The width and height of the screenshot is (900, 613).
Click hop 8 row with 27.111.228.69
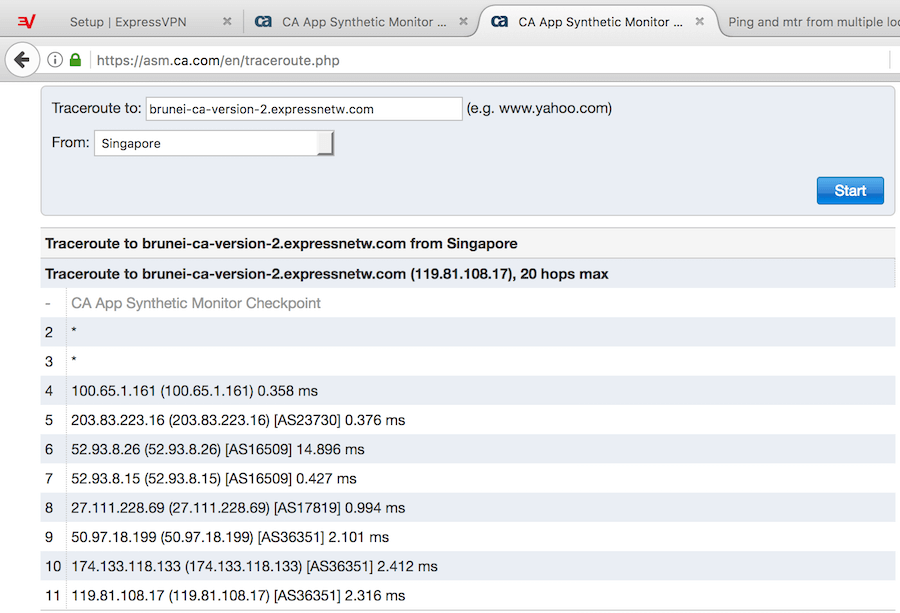(x=468, y=508)
